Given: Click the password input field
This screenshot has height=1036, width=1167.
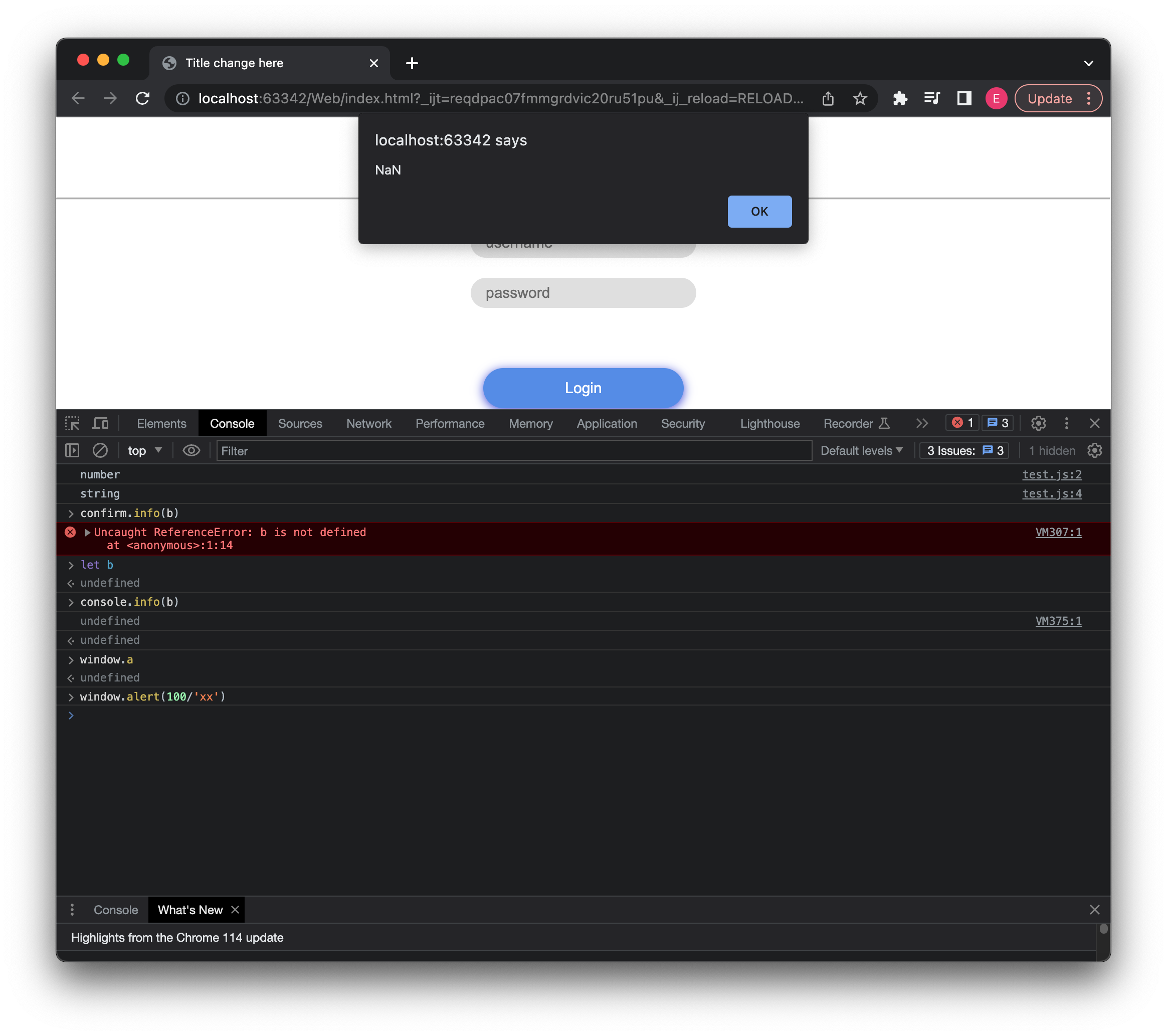Looking at the screenshot, I should (583, 292).
